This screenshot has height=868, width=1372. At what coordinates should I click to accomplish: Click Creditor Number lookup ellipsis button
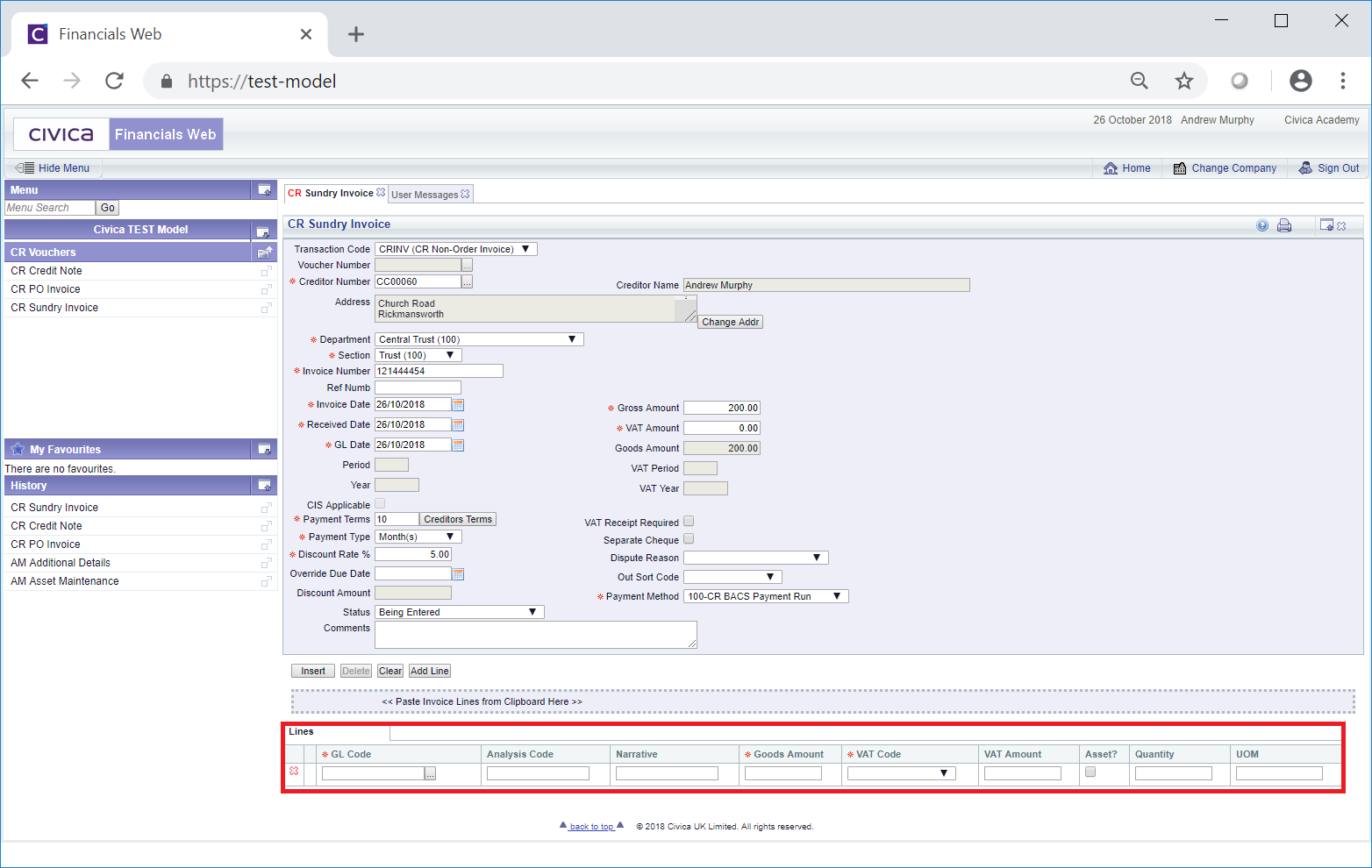(x=467, y=281)
